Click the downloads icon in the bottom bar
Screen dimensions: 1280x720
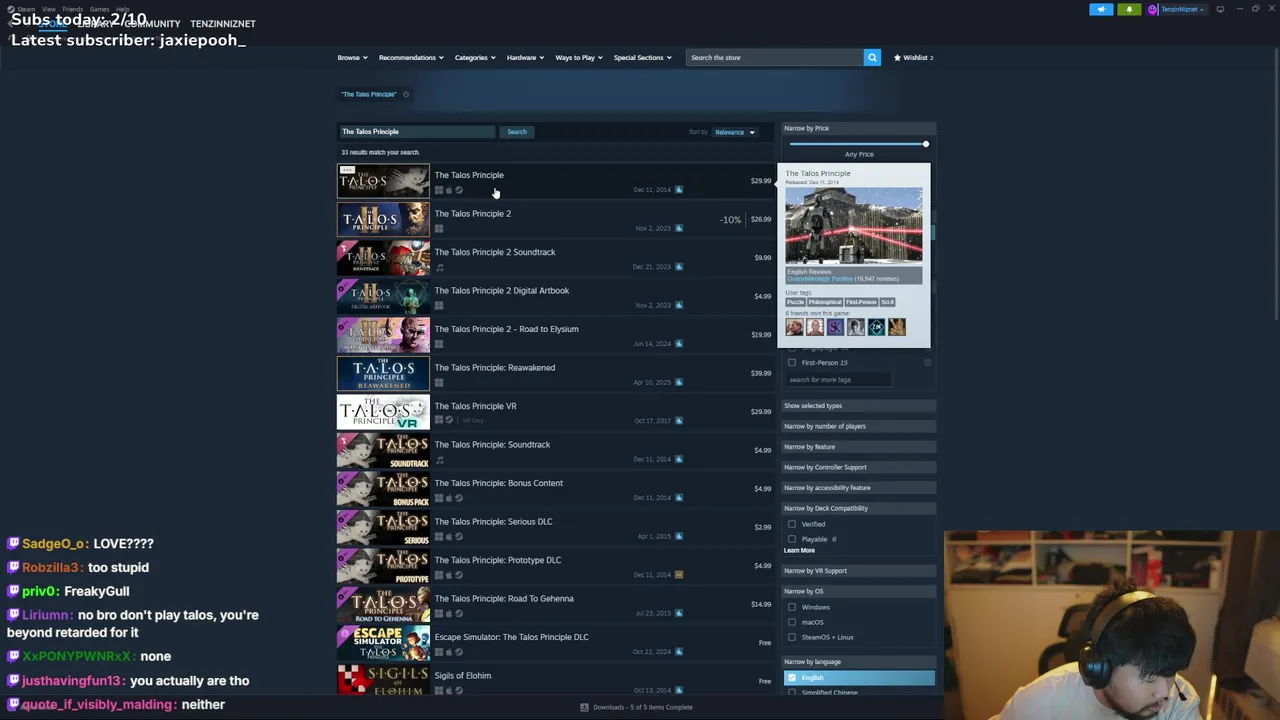(x=584, y=707)
